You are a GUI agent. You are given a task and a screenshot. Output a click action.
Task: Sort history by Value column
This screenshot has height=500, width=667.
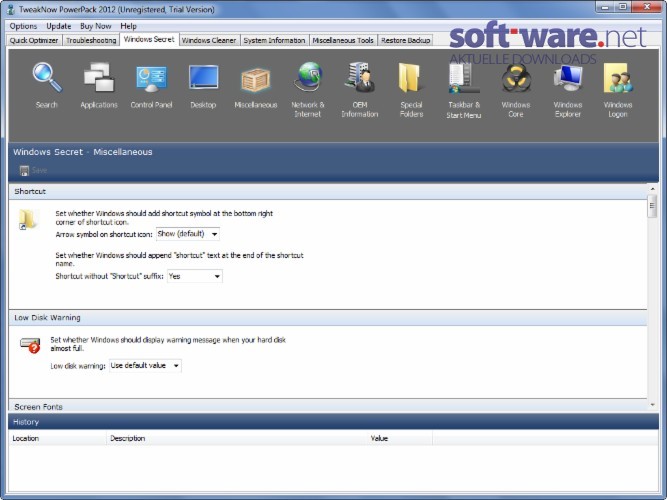pyautogui.click(x=400, y=438)
